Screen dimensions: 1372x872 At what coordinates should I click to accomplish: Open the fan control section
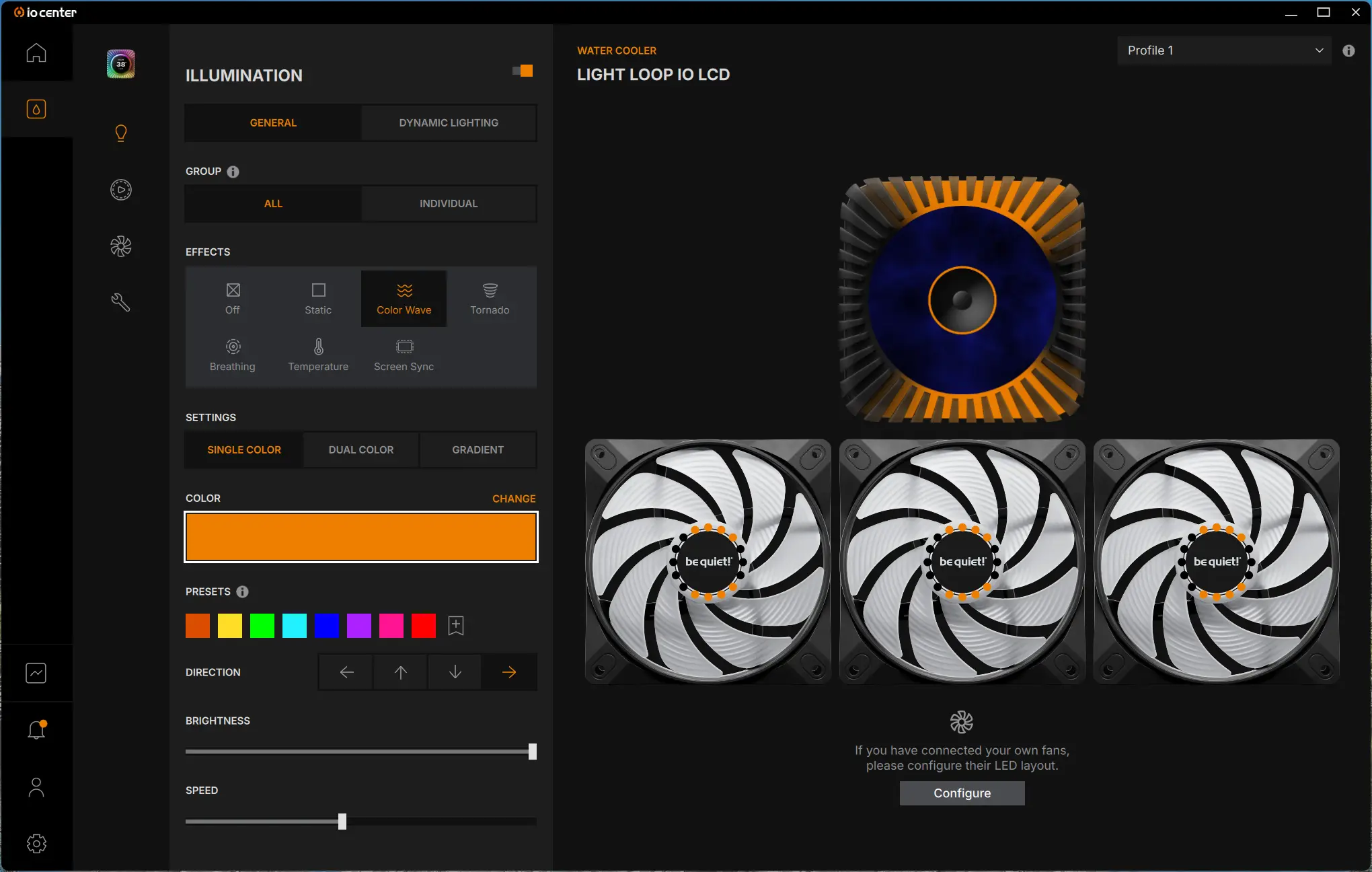coord(121,246)
